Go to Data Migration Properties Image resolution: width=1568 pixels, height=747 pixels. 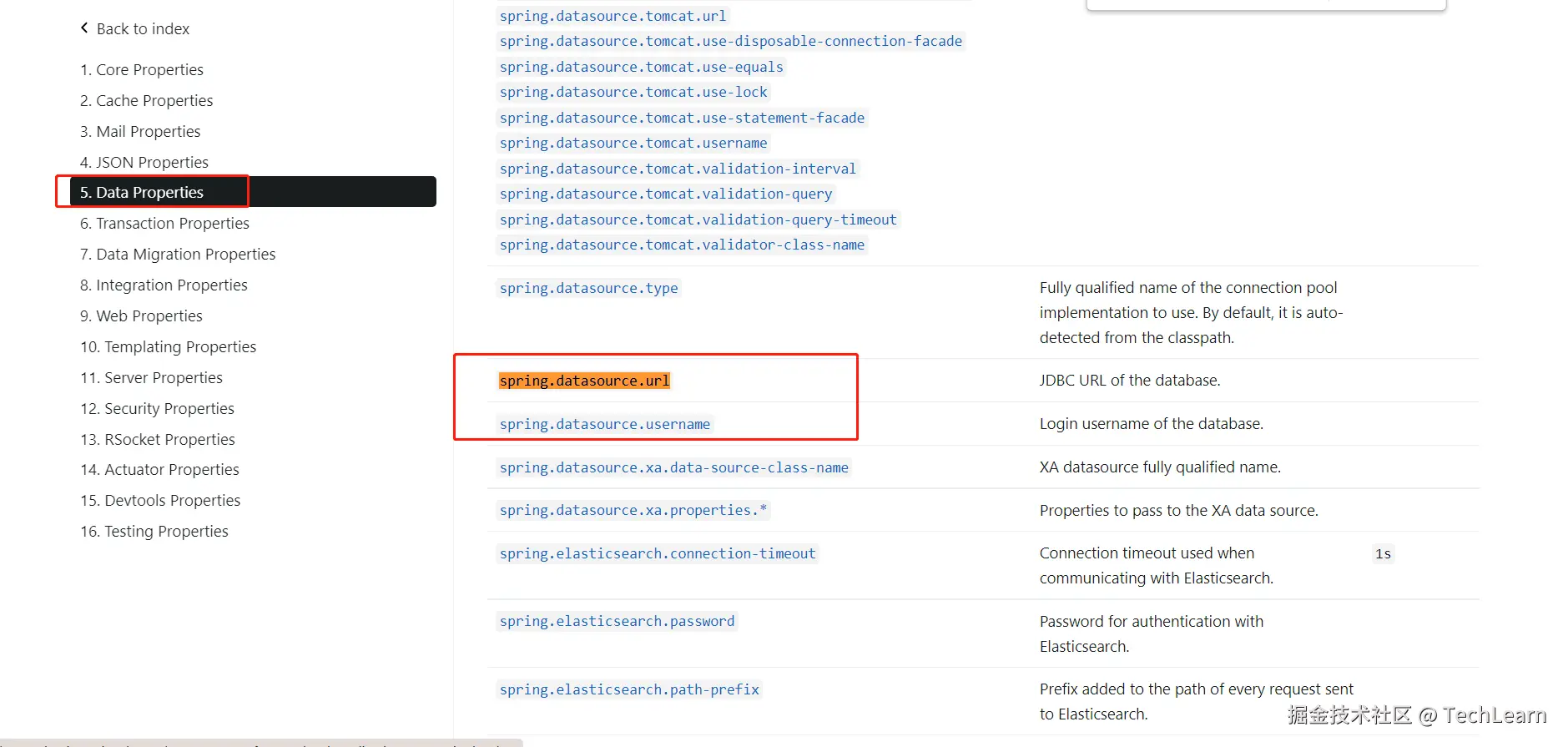point(178,254)
